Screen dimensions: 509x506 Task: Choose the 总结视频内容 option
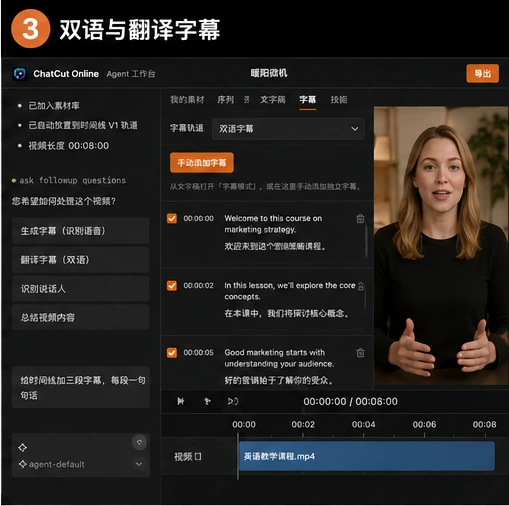click(x=81, y=317)
